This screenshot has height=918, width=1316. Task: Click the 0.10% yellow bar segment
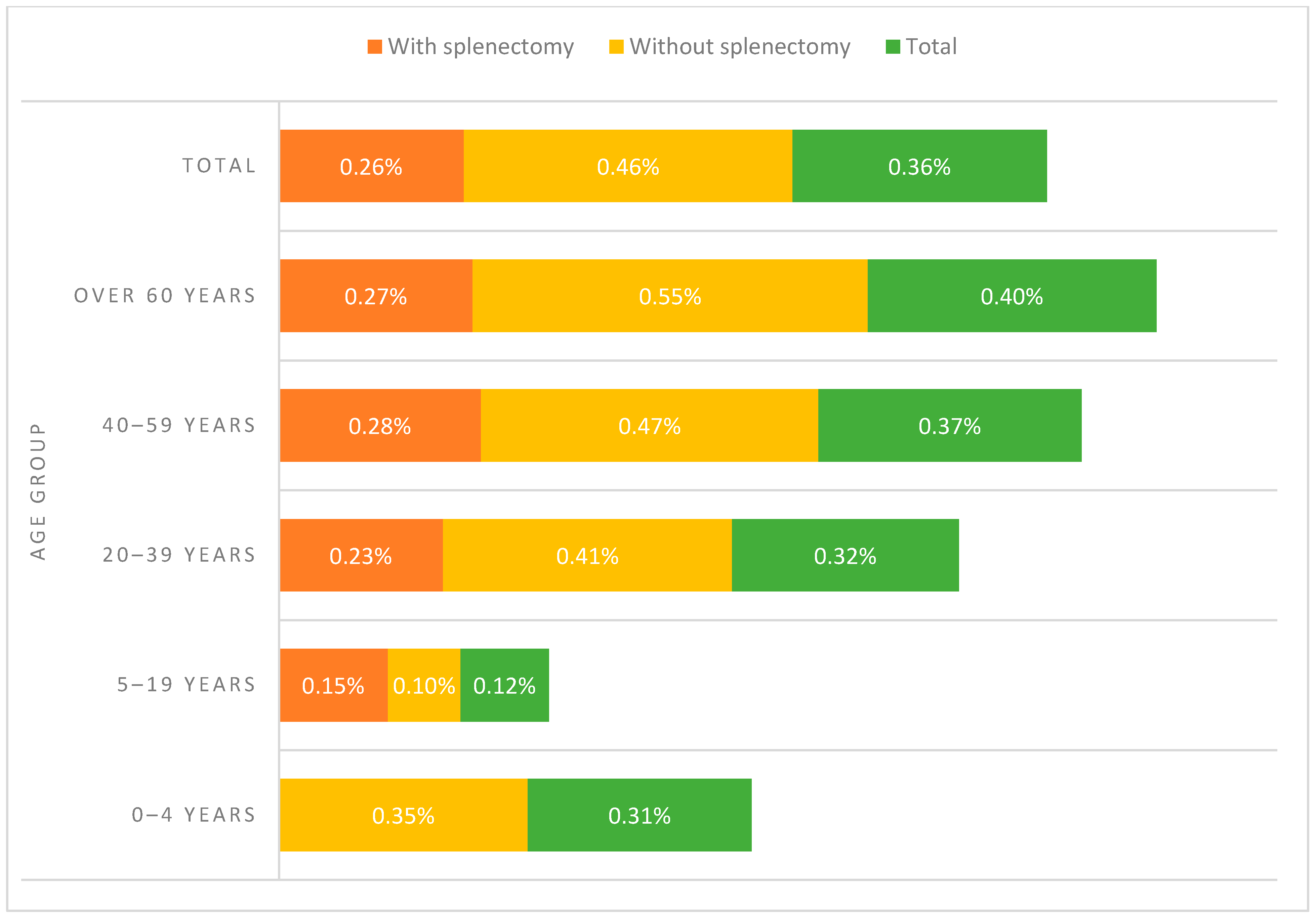(423, 685)
